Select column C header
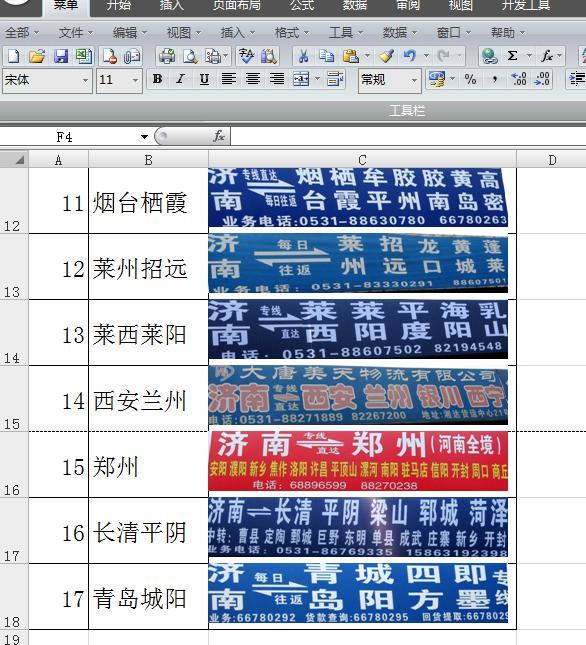 click(x=362, y=160)
